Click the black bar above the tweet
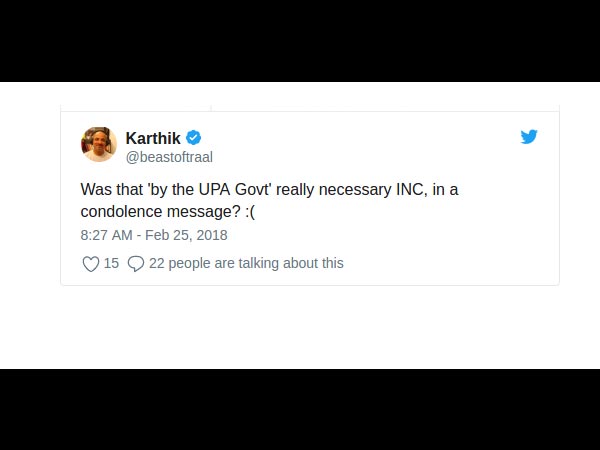The image size is (600, 450). click(300, 40)
